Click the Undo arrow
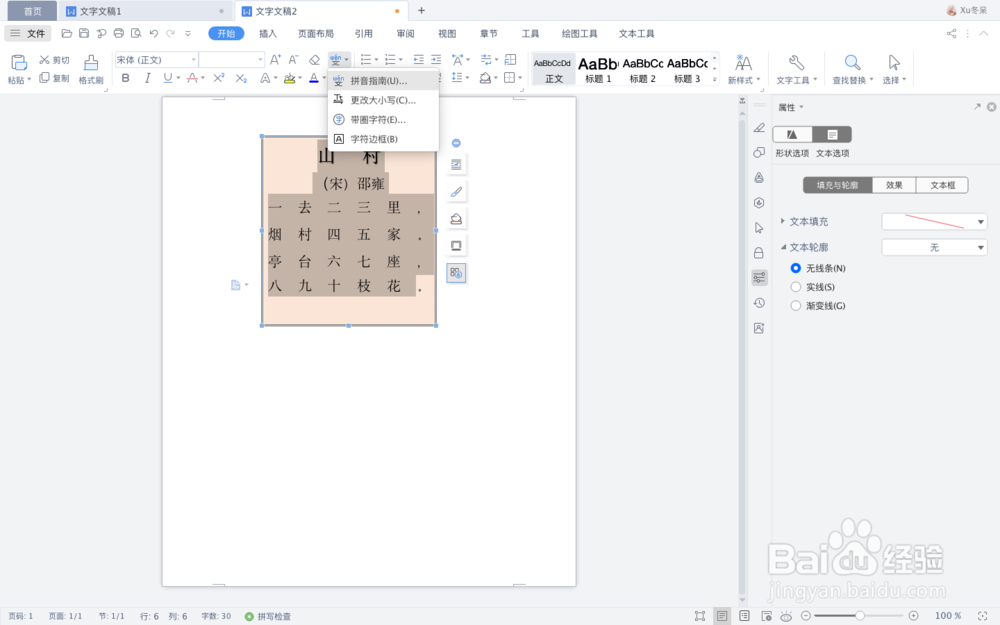 [153, 33]
